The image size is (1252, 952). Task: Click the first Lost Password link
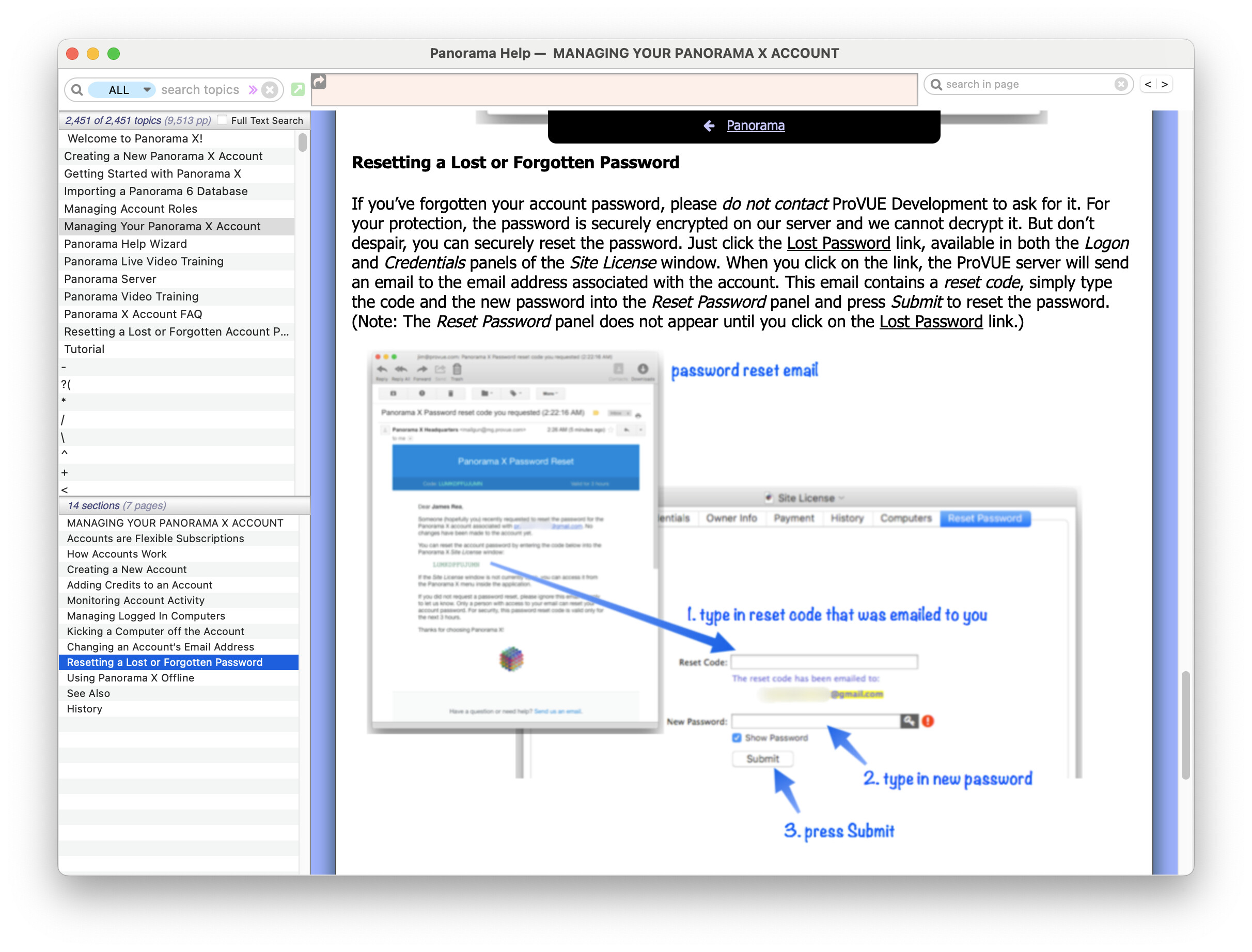(x=838, y=243)
